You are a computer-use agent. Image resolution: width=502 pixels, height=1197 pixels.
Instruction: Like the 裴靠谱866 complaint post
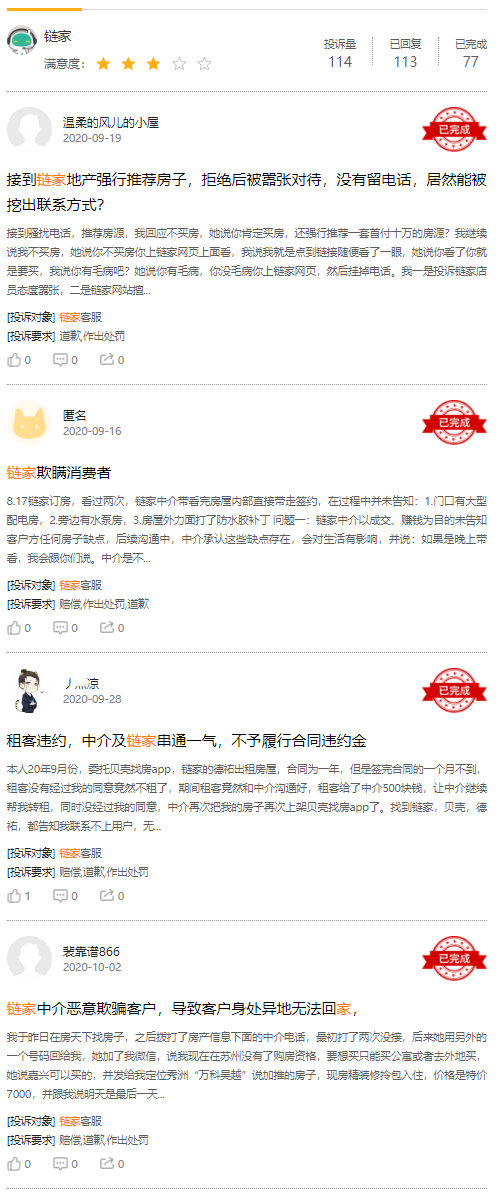coord(19,1163)
